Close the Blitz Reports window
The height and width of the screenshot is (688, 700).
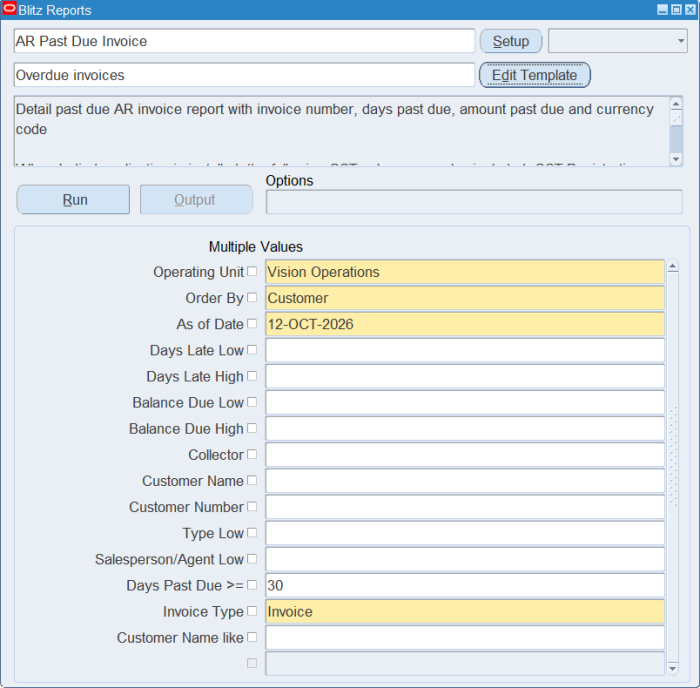point(690,9)
